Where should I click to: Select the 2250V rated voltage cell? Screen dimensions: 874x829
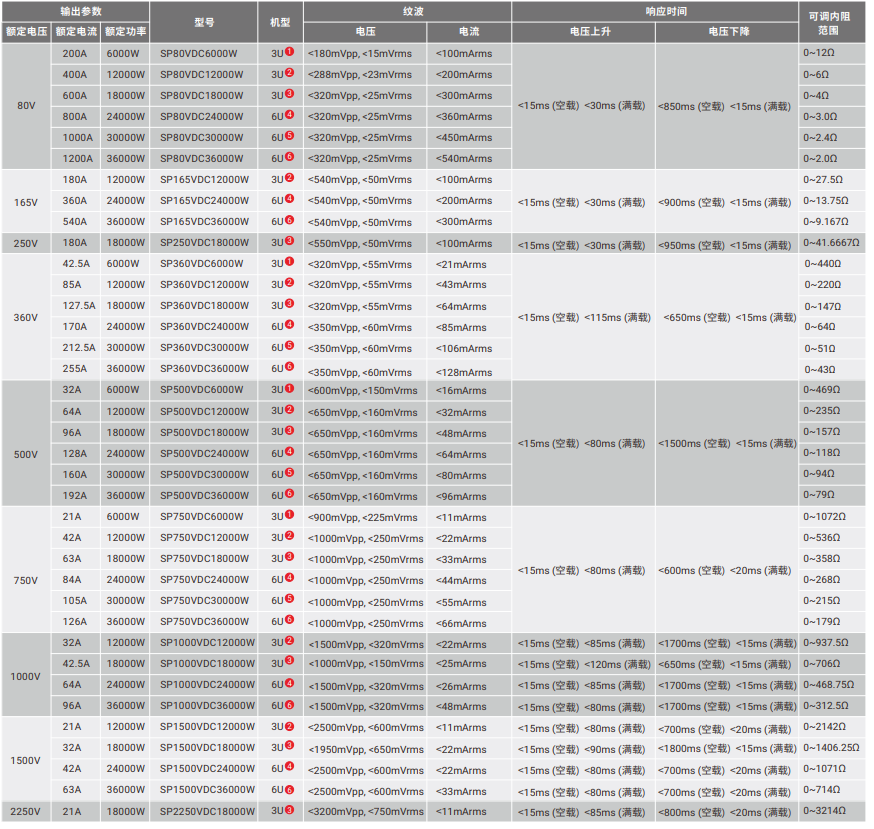pyautogui.click(x=25, y=812)
